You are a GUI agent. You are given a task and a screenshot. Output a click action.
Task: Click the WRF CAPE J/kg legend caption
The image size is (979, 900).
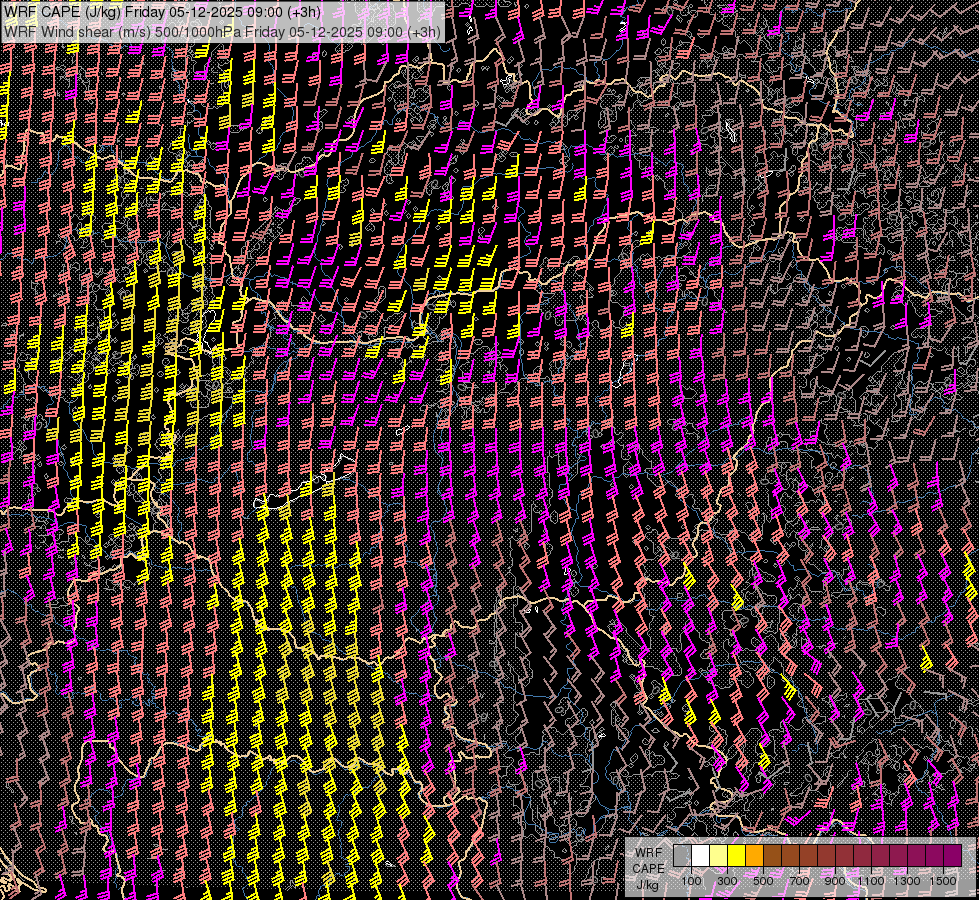tap(648, 868)
